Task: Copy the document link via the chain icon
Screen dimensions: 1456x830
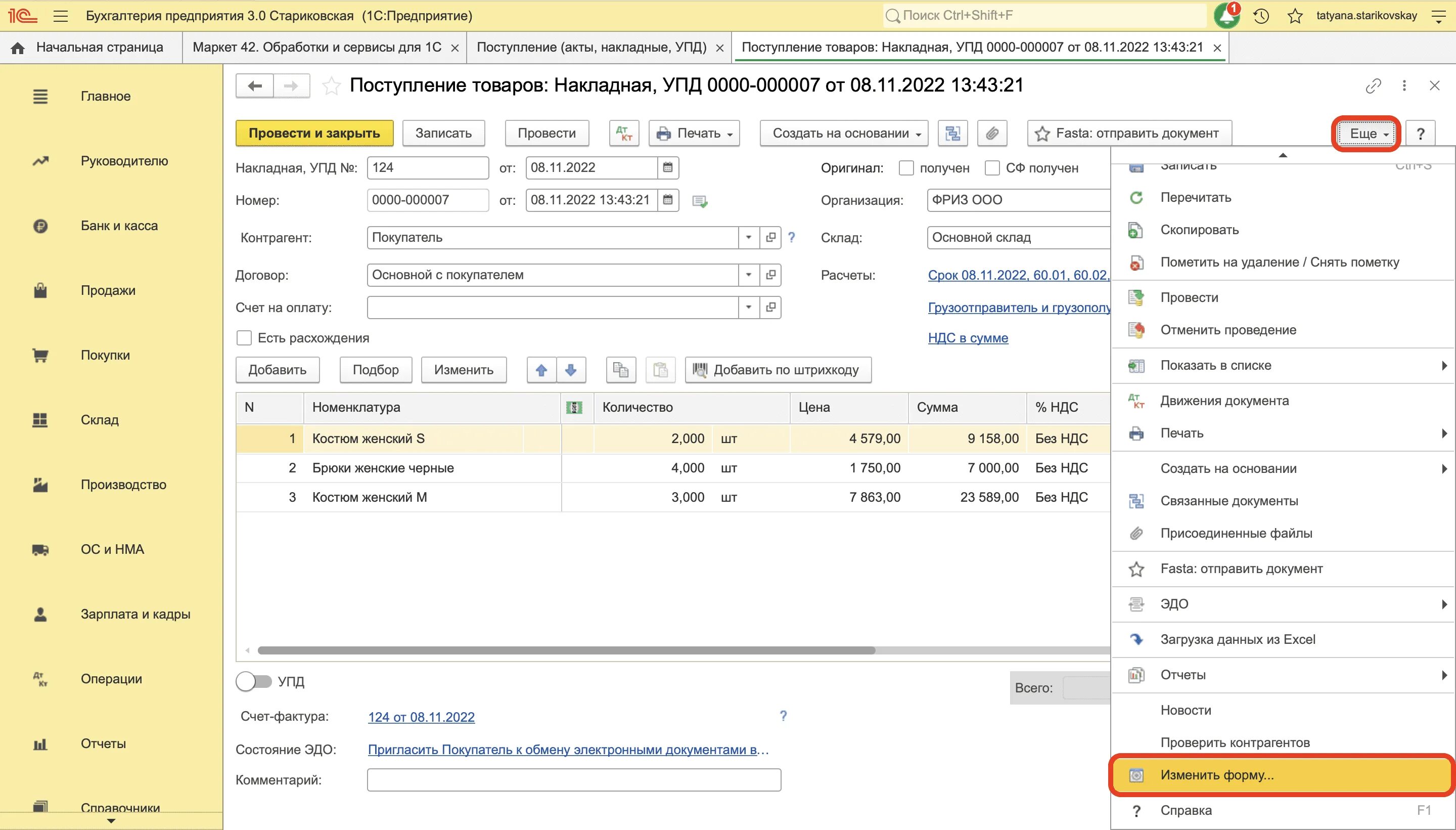Action: click(x=1373, y=86)
